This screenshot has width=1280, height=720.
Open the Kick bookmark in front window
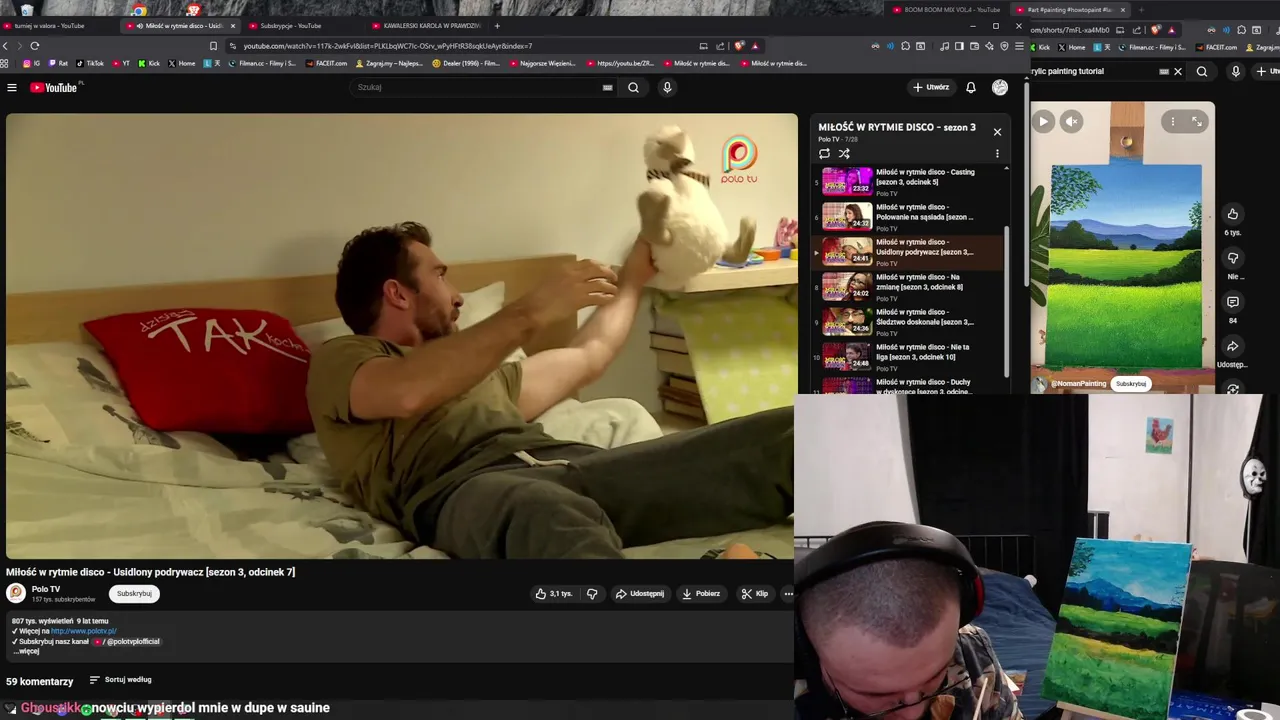pos(149,64)
